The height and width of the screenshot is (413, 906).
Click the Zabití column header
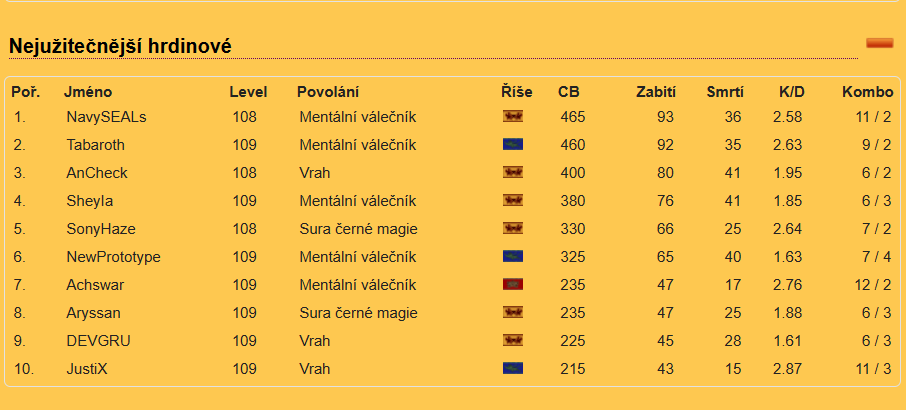[x=656, y=92]
